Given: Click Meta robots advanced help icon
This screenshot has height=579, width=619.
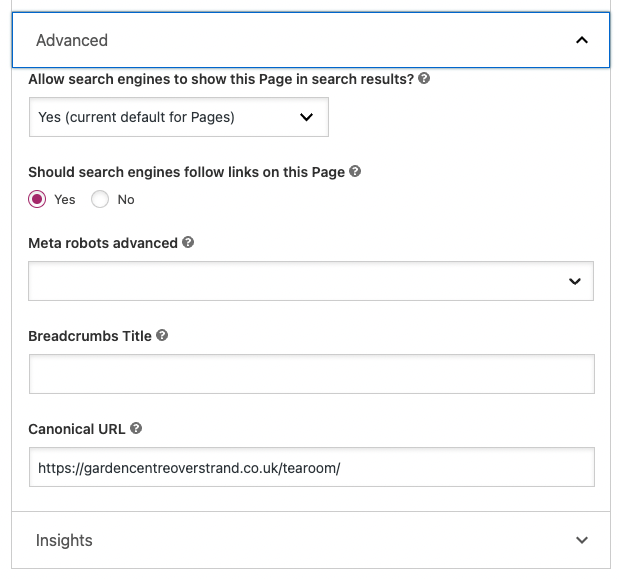Looking at the screenshot, I should (x=188, y=243).
